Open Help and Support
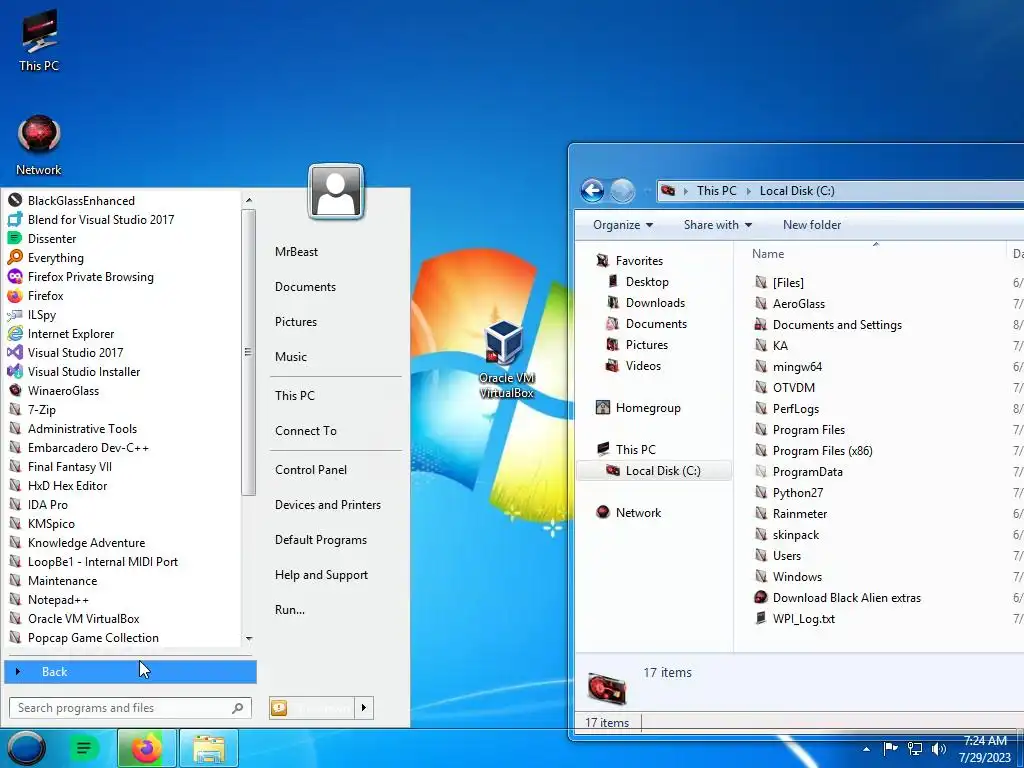This screenshot has width=1024, height=768. (x=321, y=575)
